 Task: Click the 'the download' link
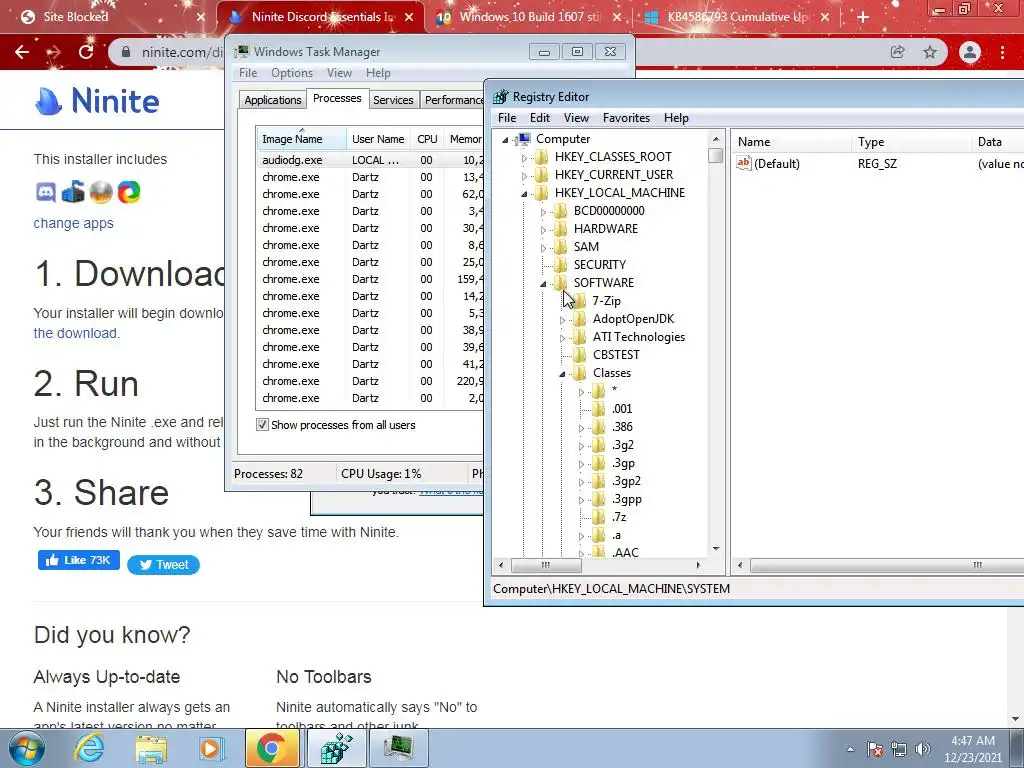pos(76,333)
